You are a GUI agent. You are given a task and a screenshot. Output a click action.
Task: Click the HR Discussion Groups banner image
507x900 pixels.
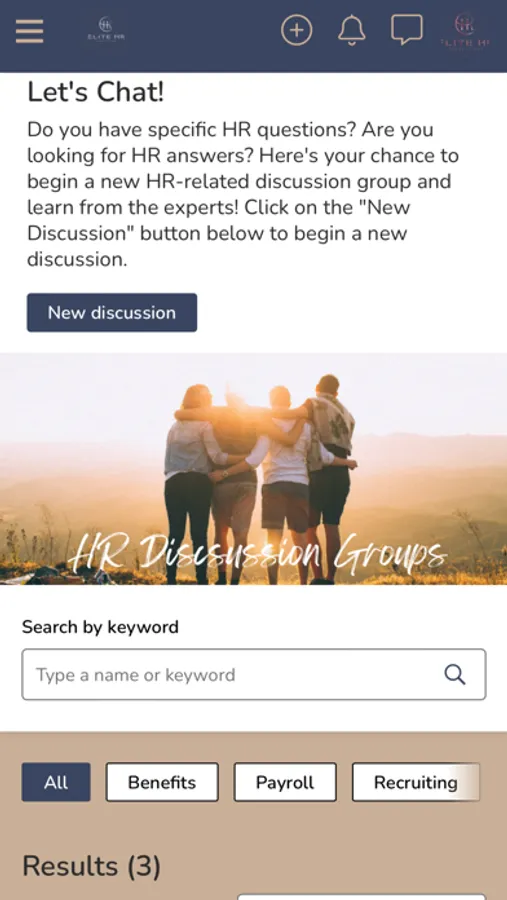253,469
